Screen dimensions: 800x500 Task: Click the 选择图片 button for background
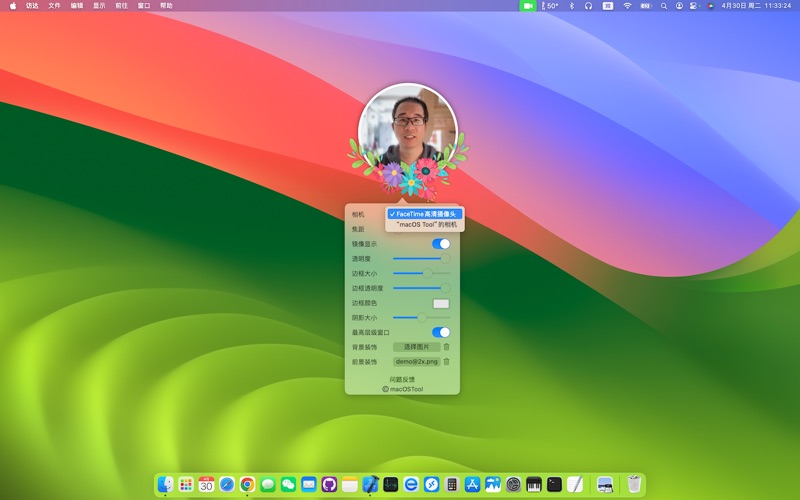(416, 347)
